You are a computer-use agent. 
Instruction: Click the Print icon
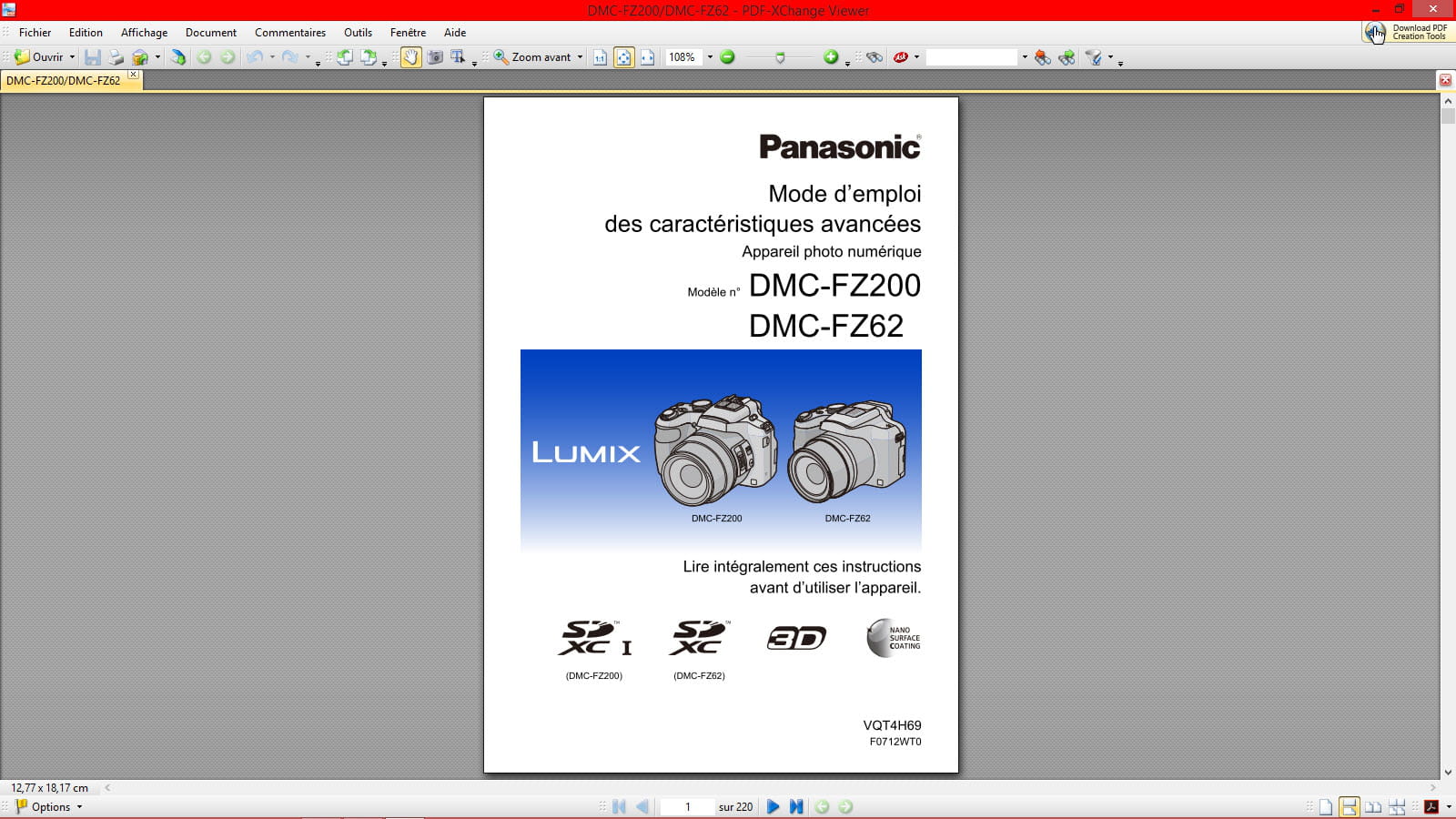116,57
